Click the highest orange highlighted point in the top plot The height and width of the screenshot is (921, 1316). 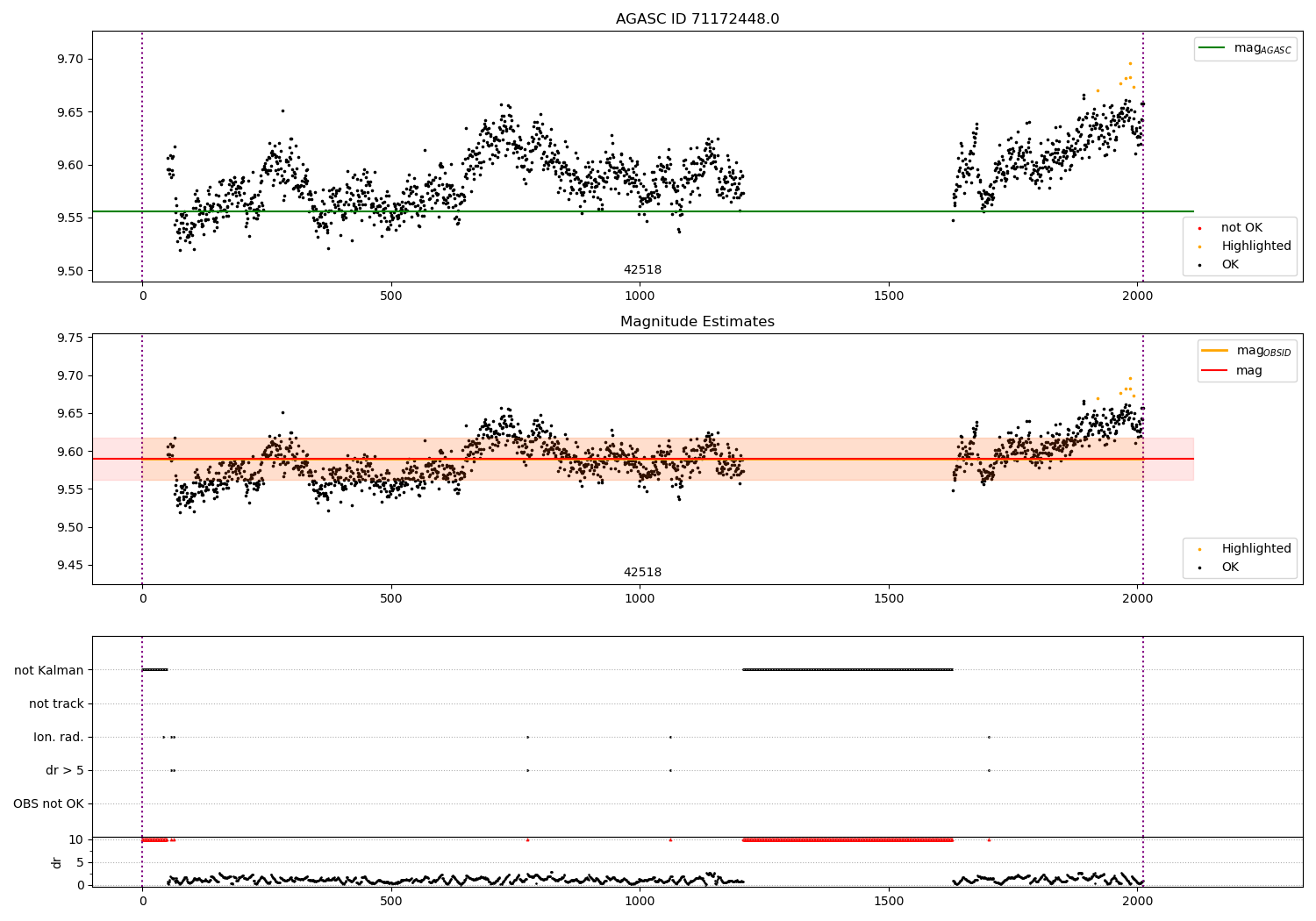click(1130, 63)
